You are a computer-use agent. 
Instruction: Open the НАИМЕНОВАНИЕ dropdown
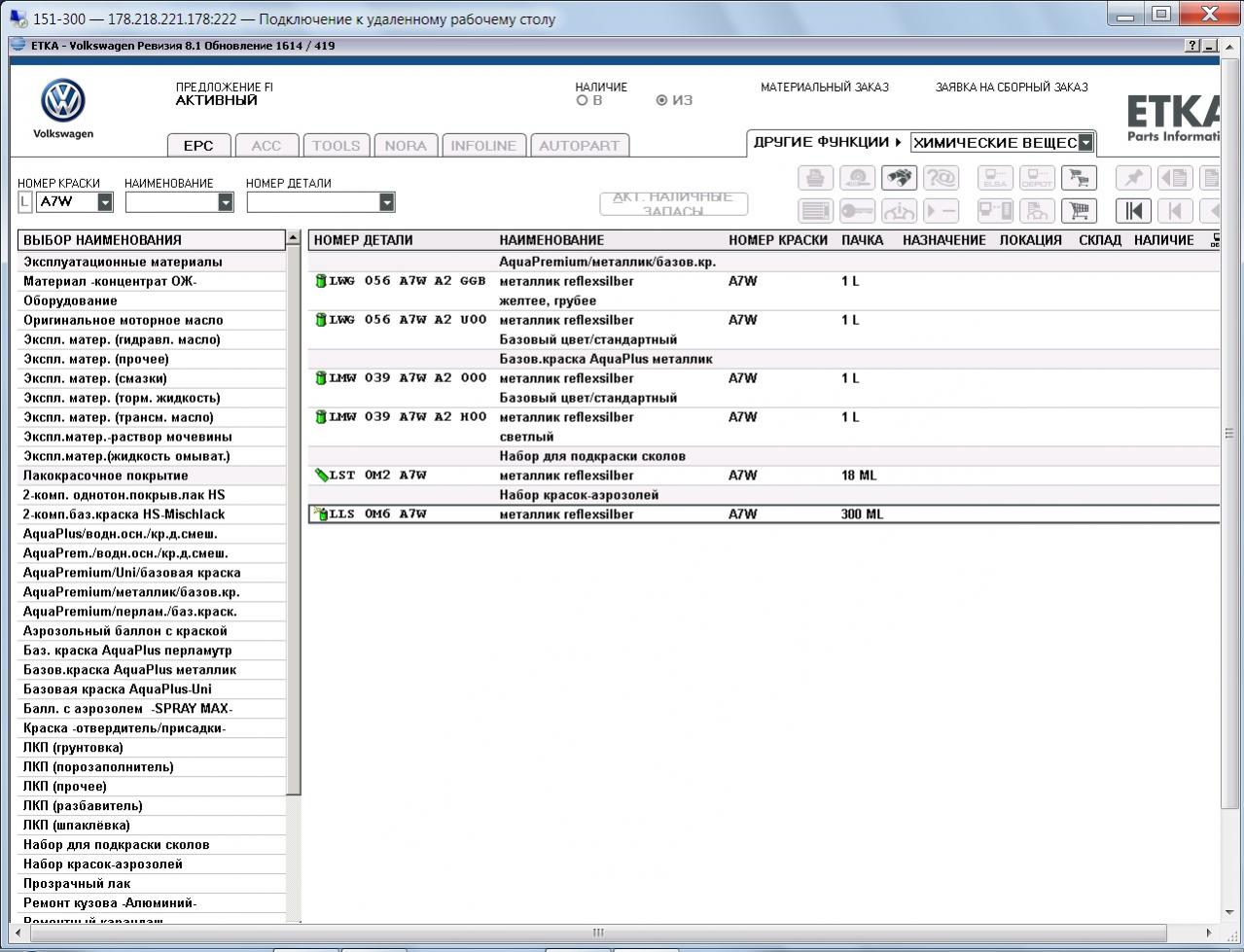(226, 202)
